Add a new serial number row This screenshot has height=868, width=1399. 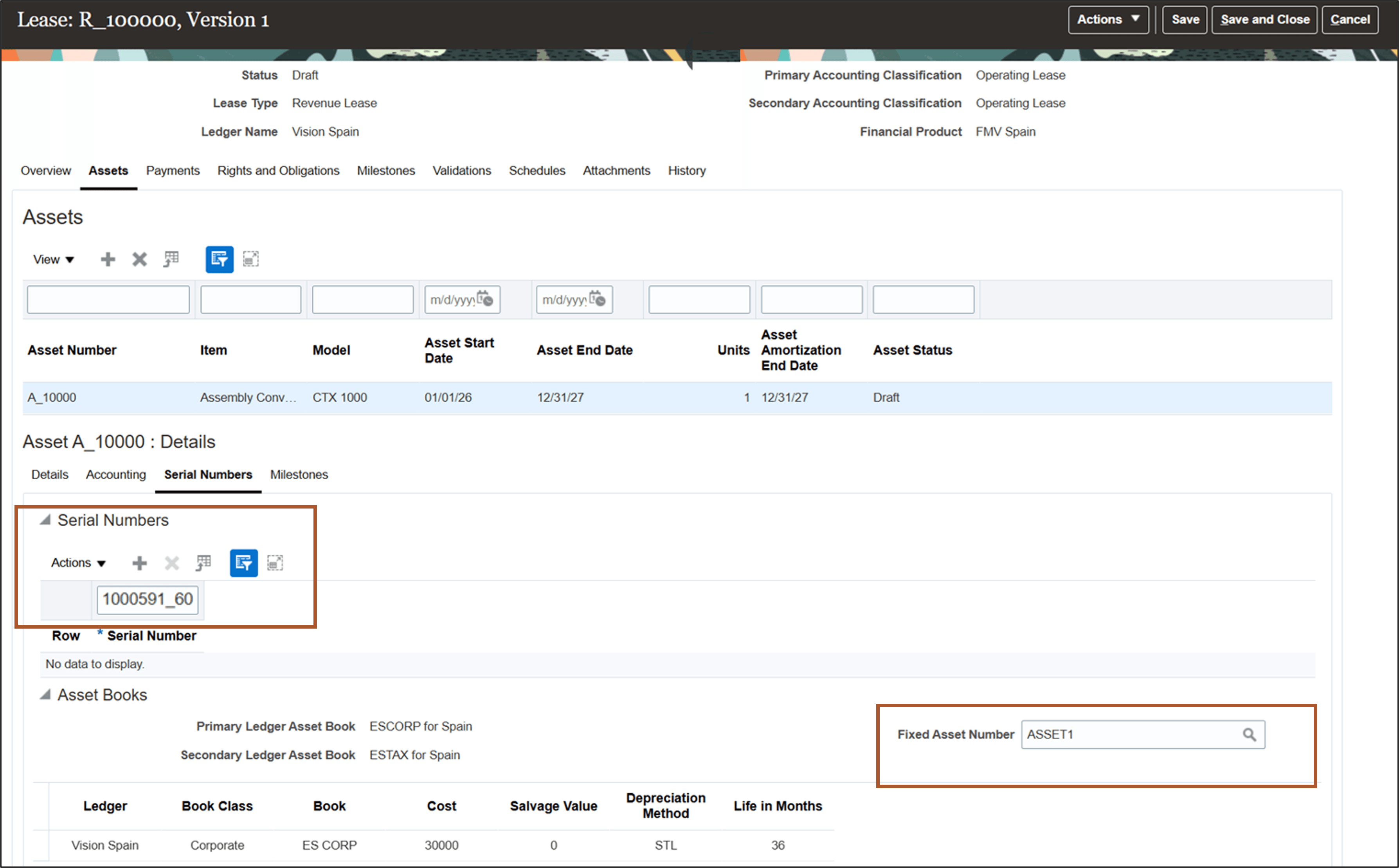(x=139, y=562)
